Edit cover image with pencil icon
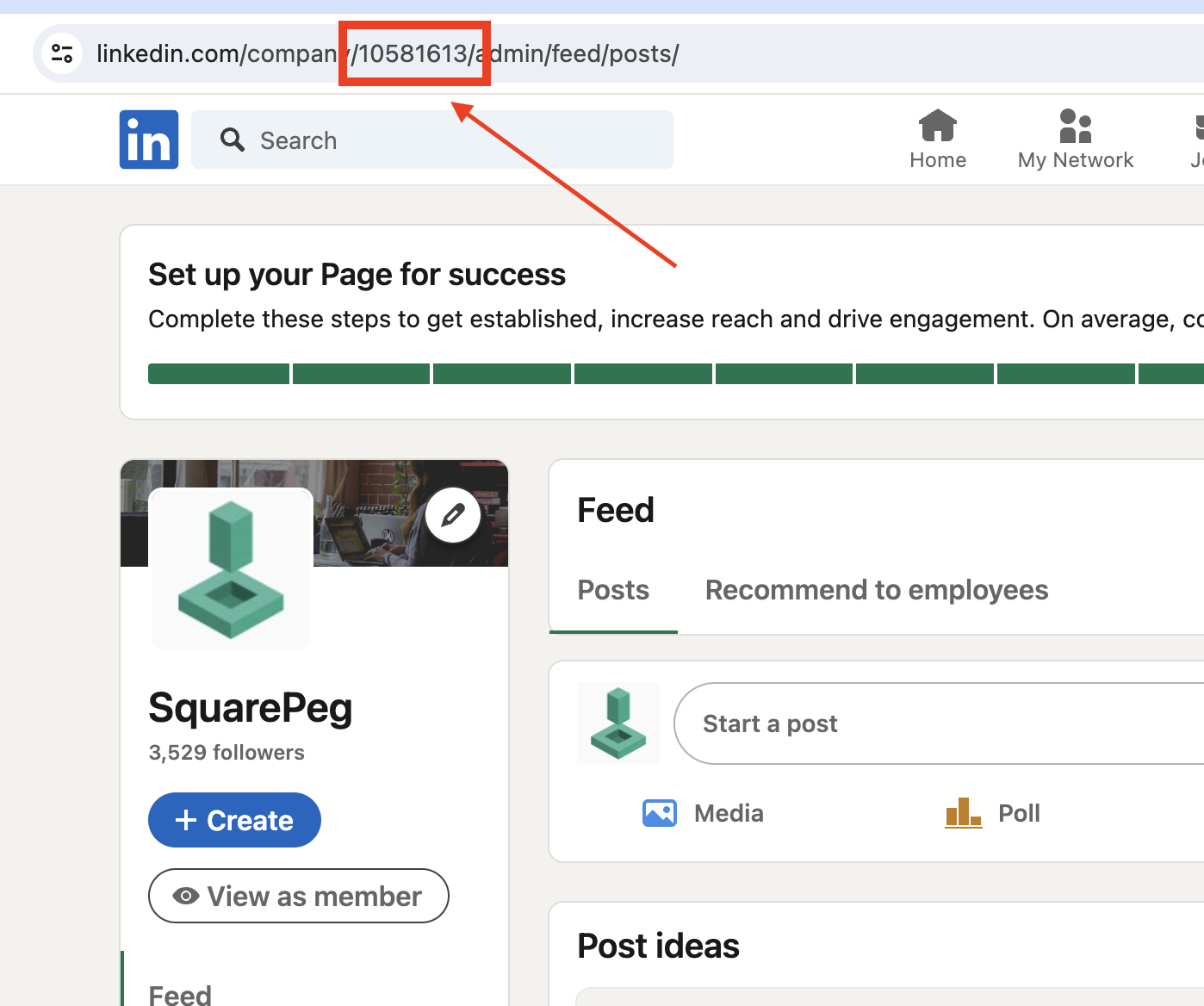Screen dimensions: 1204x1006 click(453, 515)
